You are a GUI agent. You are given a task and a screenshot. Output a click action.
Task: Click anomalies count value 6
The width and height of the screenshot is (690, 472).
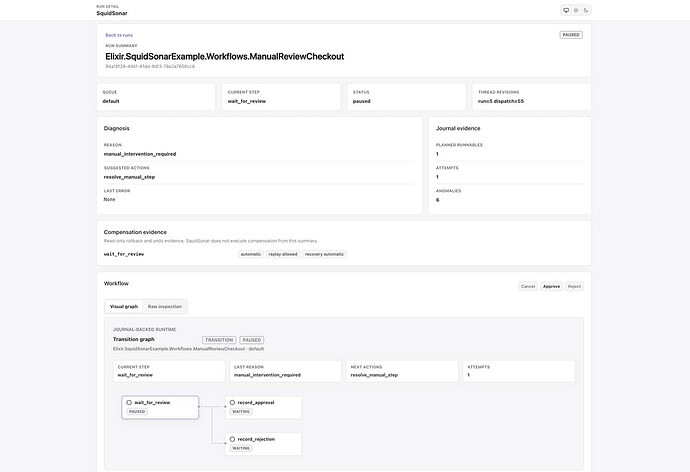click(437, 200)
